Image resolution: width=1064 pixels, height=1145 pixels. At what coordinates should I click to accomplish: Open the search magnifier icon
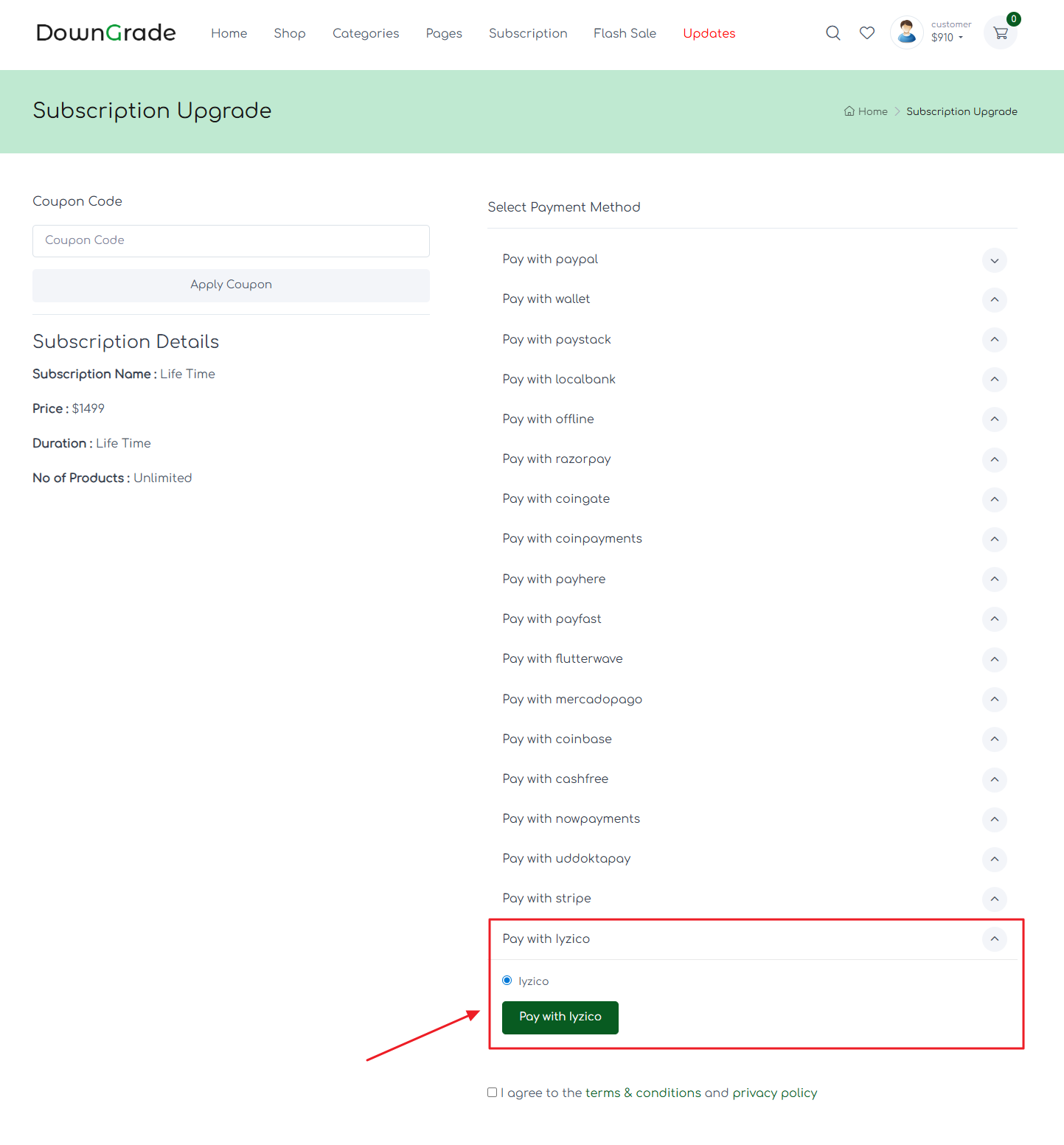(x=832, y=33)
